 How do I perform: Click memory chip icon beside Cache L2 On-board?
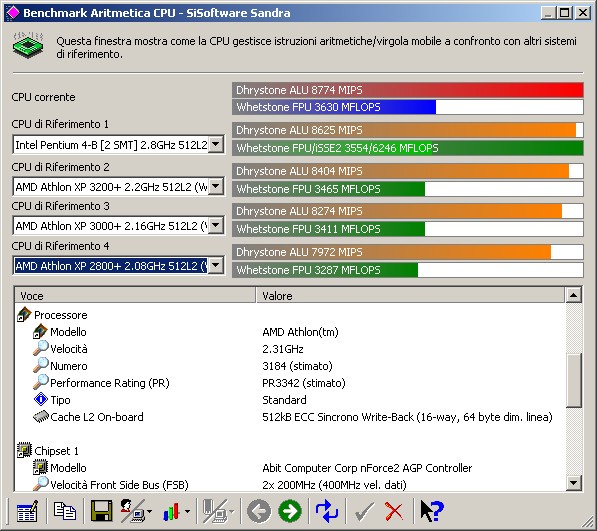[x=41, y=417]
